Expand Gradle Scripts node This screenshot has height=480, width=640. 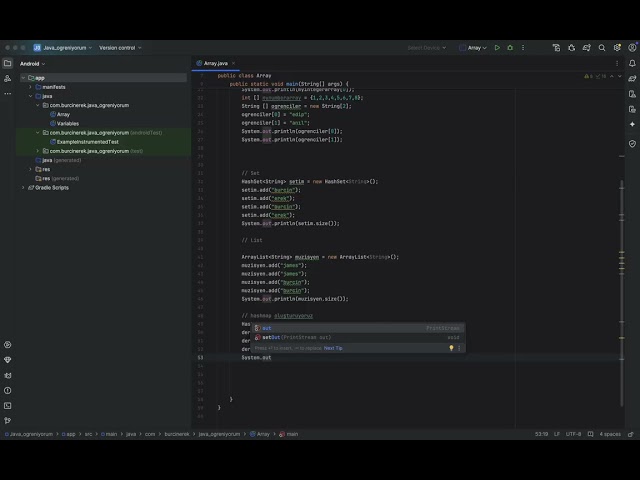pyautogui.click(x=23, y=188)
